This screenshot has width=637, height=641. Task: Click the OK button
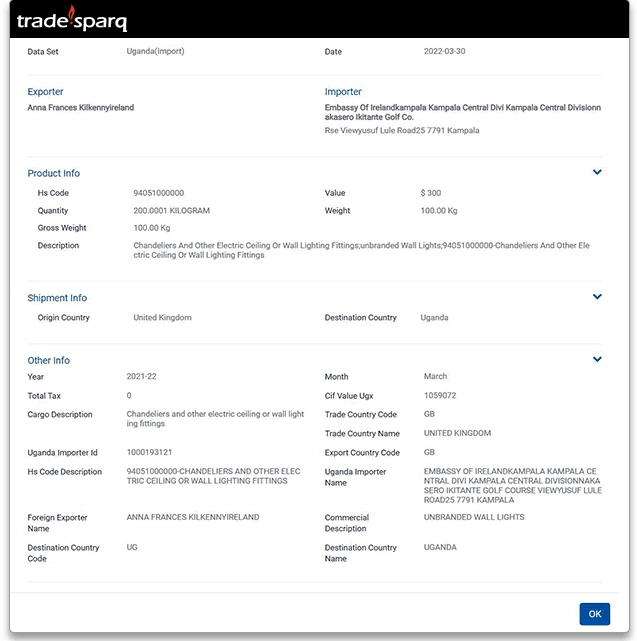tap(594, 614)
